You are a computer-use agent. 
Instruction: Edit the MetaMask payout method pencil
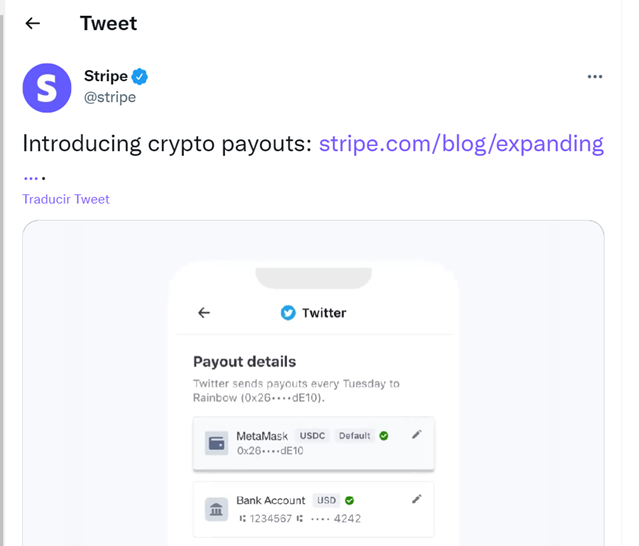pyautogui.click(x=417, y=435)
